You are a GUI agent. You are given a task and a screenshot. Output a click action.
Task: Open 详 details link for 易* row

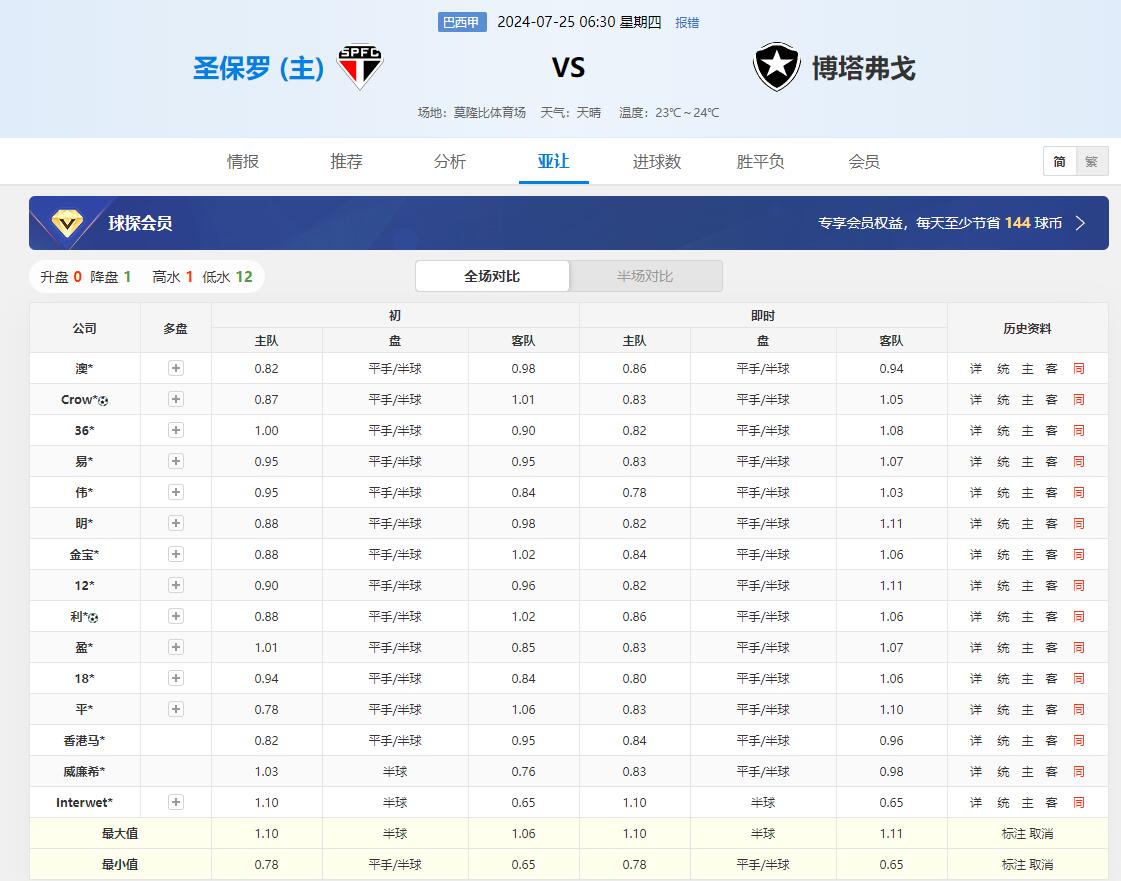click(975, 462)
